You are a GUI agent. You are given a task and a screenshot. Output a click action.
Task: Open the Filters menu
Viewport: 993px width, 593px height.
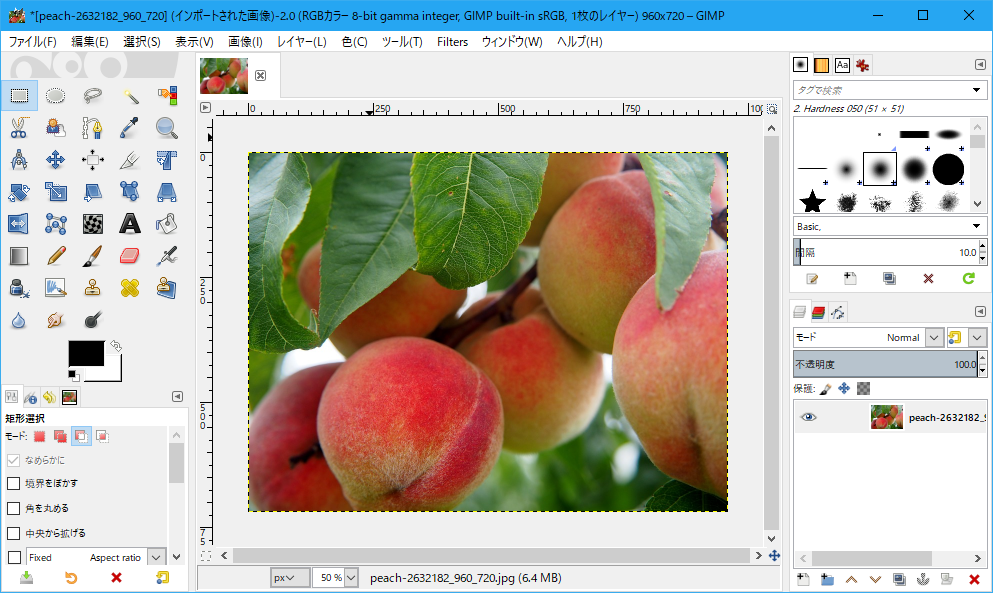452,42
